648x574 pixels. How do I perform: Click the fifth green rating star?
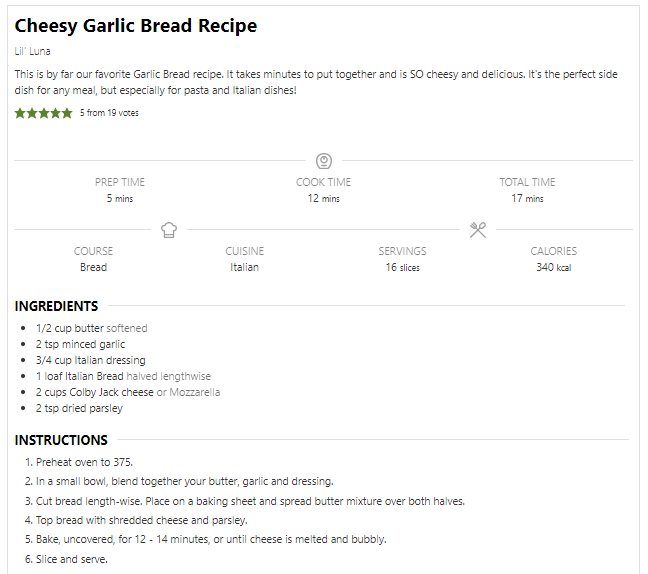point(67,113)
